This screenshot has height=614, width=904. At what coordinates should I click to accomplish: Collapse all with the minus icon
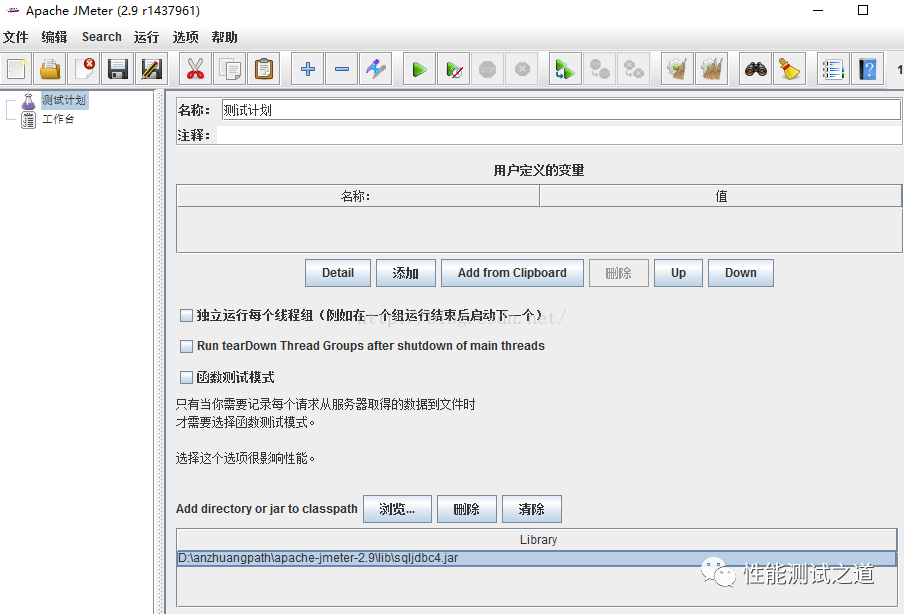click(341, 69)
